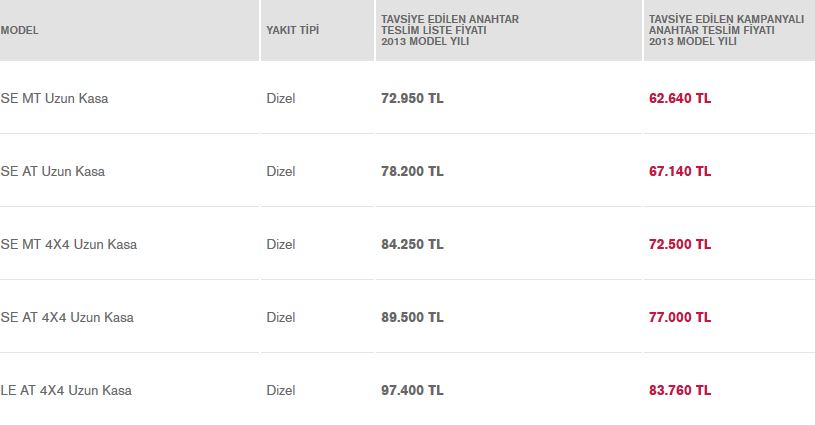Click the red 62.640 TL campaign price
815x425 pixels.
680,98
